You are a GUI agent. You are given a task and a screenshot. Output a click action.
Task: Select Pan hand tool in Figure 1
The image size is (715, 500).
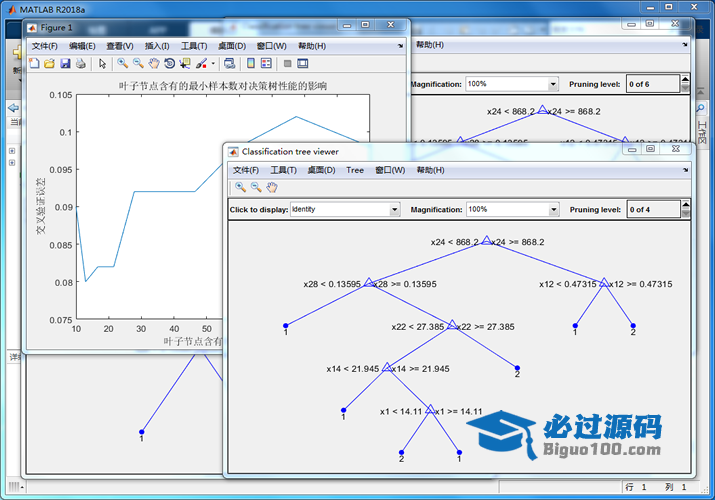[154, 63]
